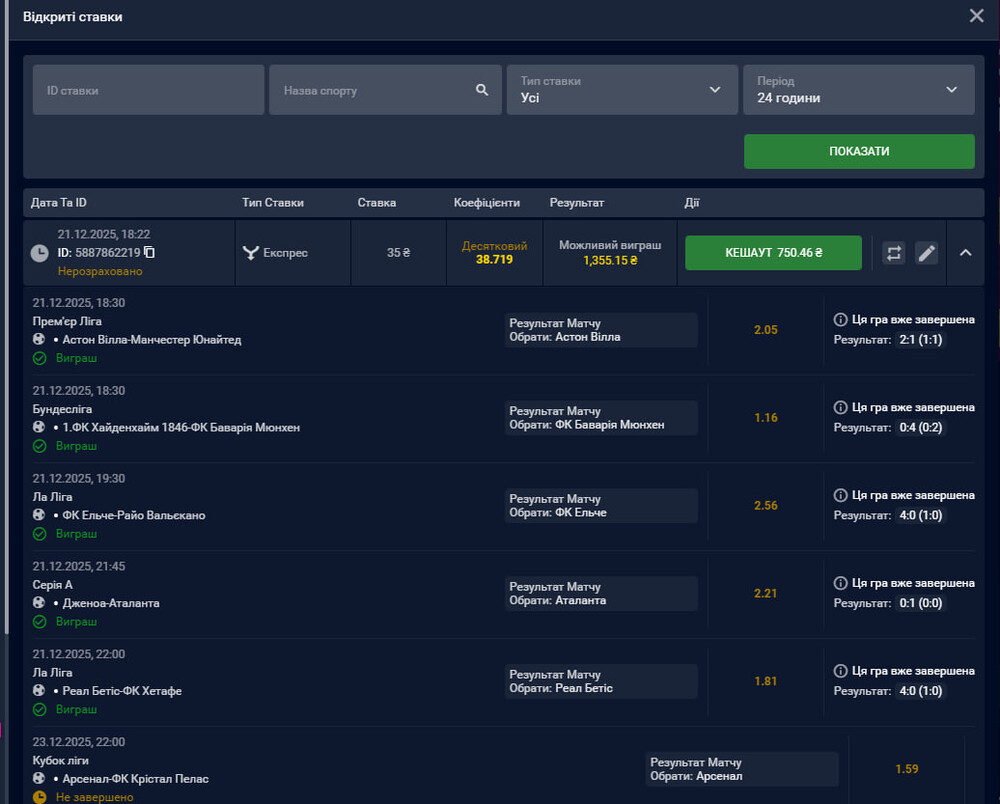Image resolution: width=1000 pixels, height=804 pixels.
Task: Click the search magnifier icon
Action: coord(482,90)
